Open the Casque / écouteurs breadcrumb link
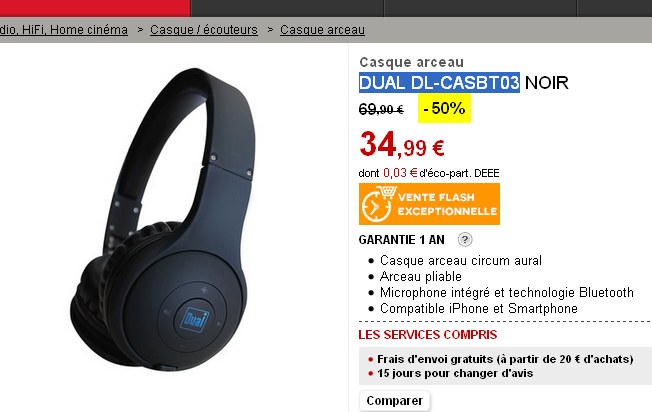Viewport: 652px width, 412px height. [x=204, y=30]
